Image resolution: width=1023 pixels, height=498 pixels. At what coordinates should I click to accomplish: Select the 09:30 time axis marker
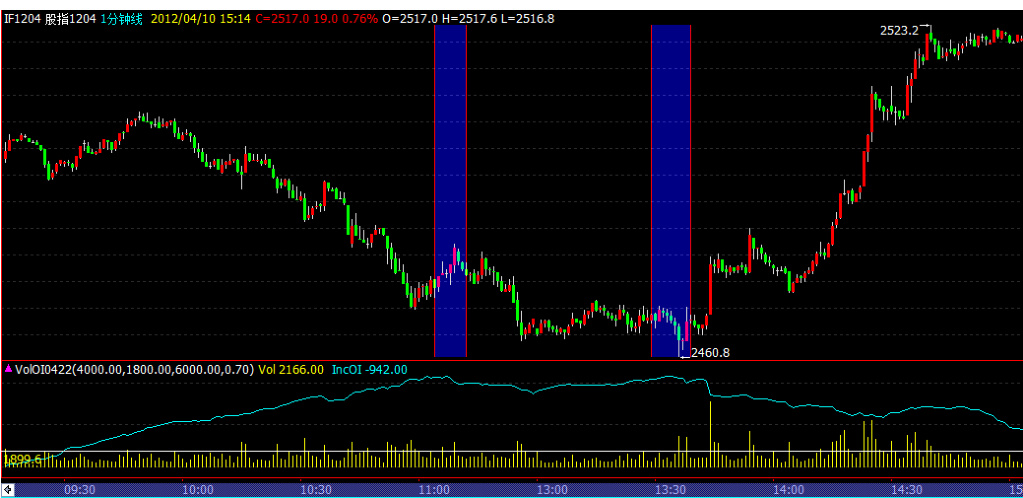[80, 490]
